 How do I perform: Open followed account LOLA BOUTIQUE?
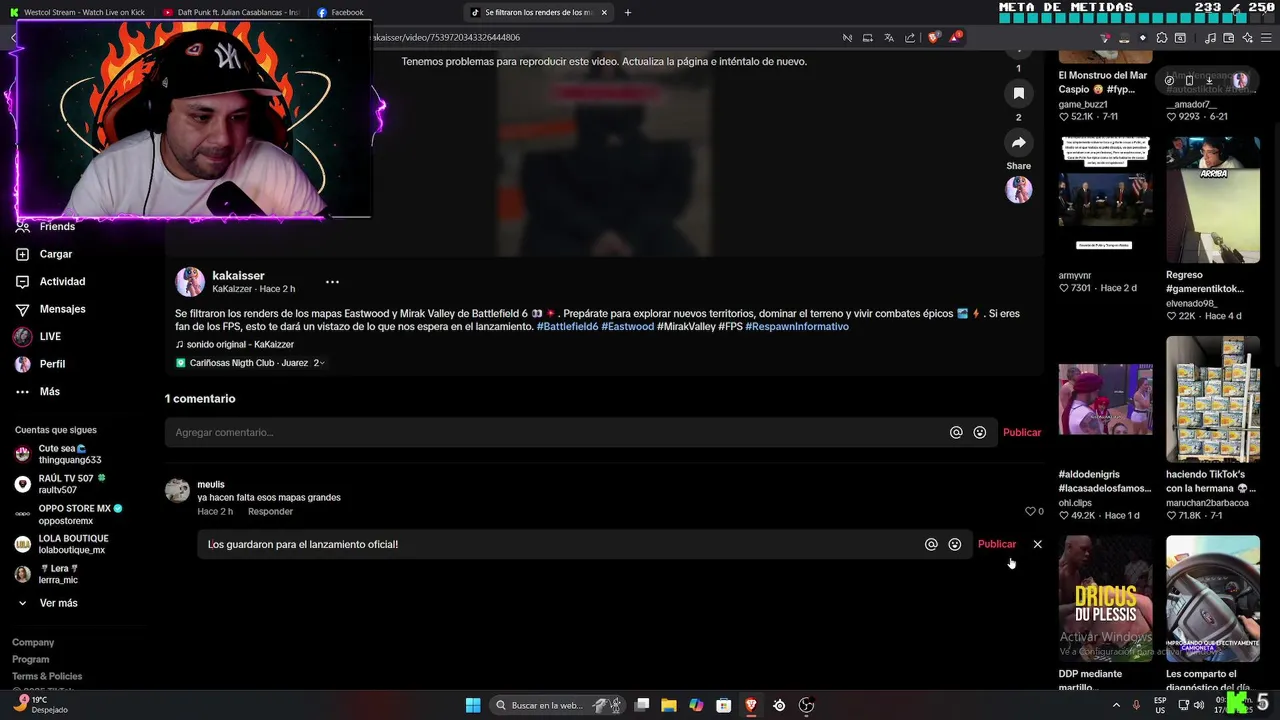(62, 544)
